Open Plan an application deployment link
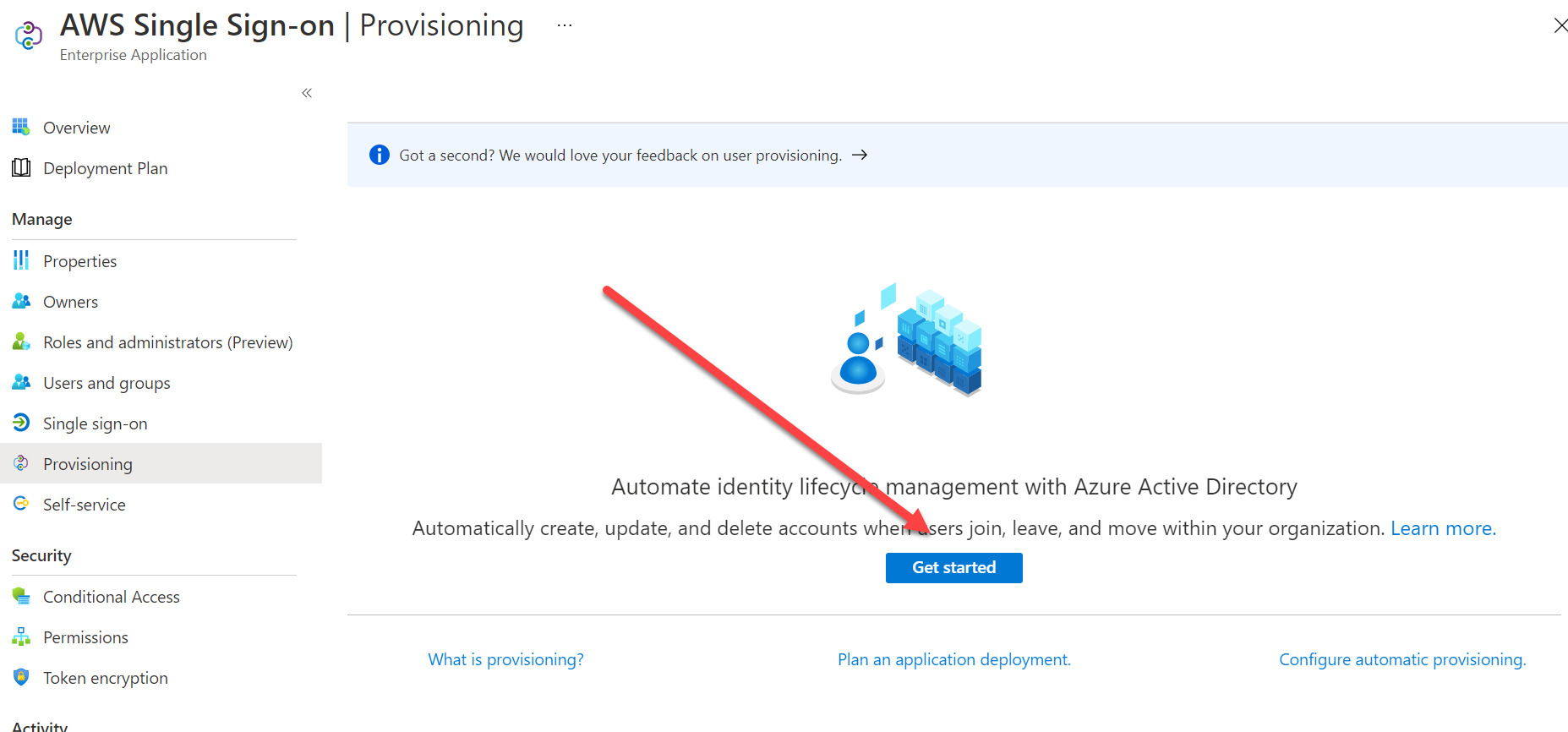1568x732 pixels. 953,659
